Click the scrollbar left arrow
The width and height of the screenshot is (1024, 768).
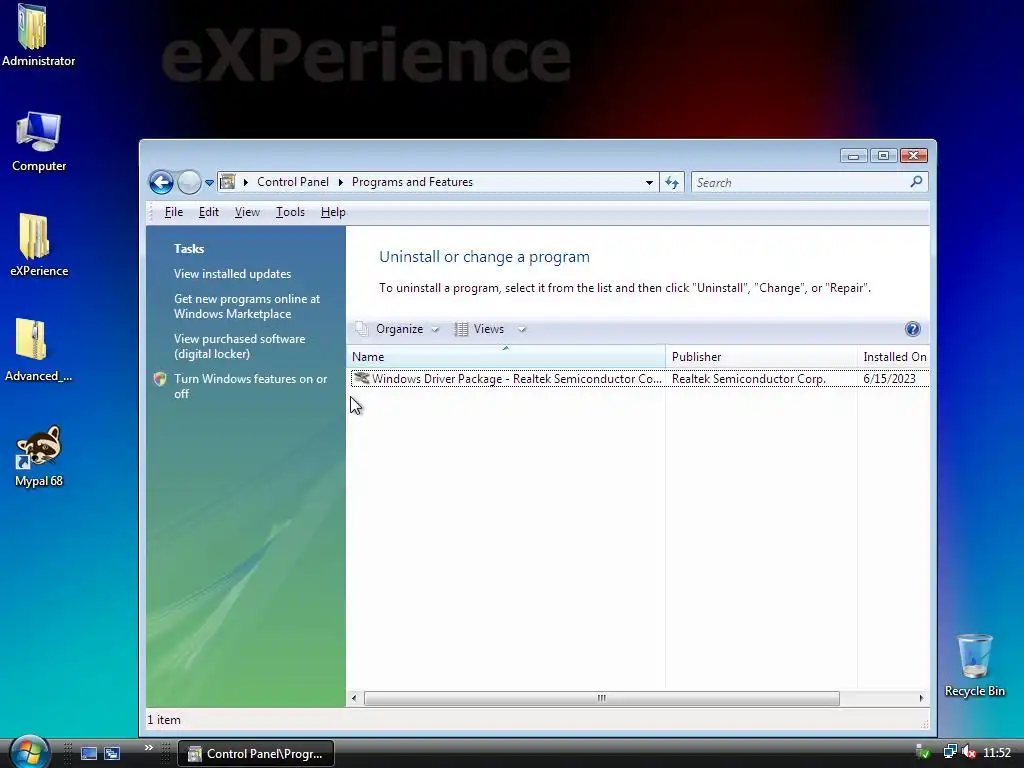pos(354,698)
